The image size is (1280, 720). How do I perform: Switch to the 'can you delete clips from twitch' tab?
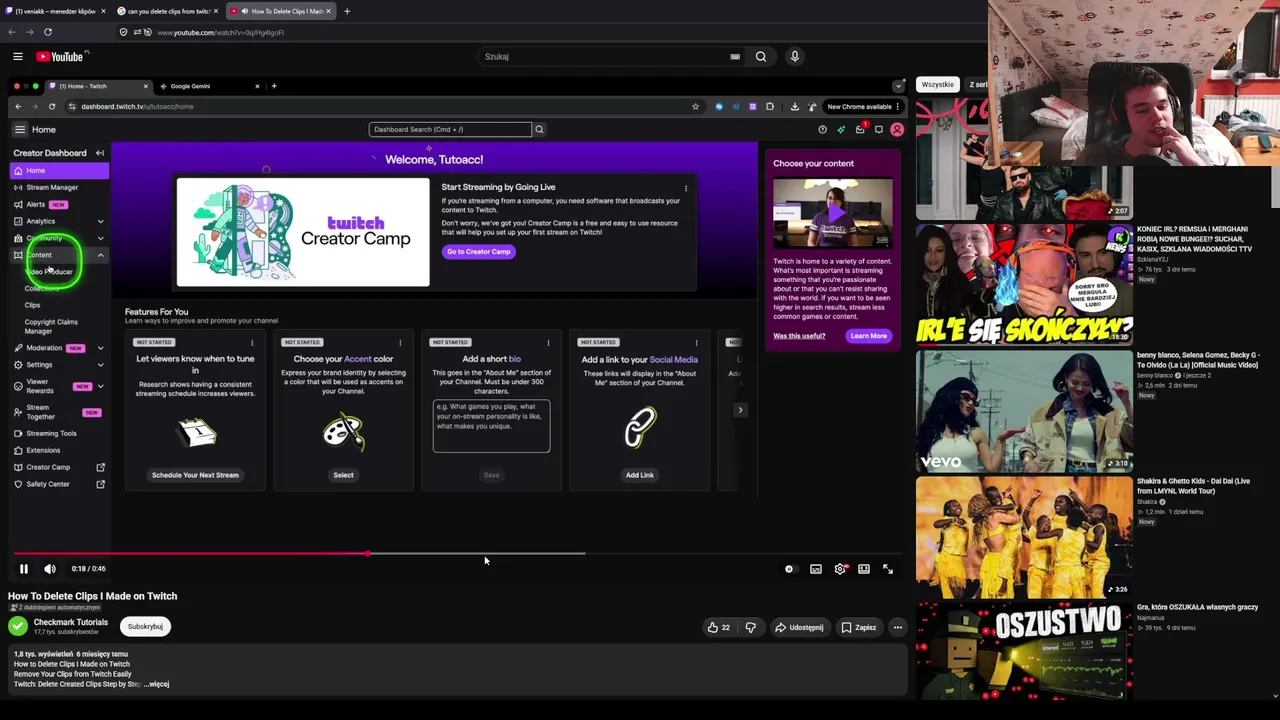[x=167, y=11]
